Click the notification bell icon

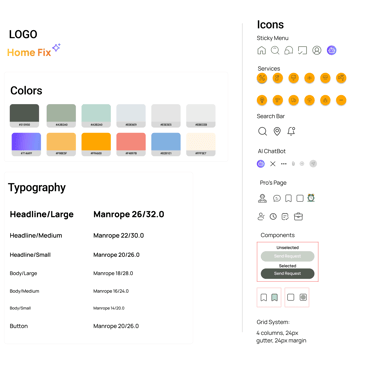291,131
